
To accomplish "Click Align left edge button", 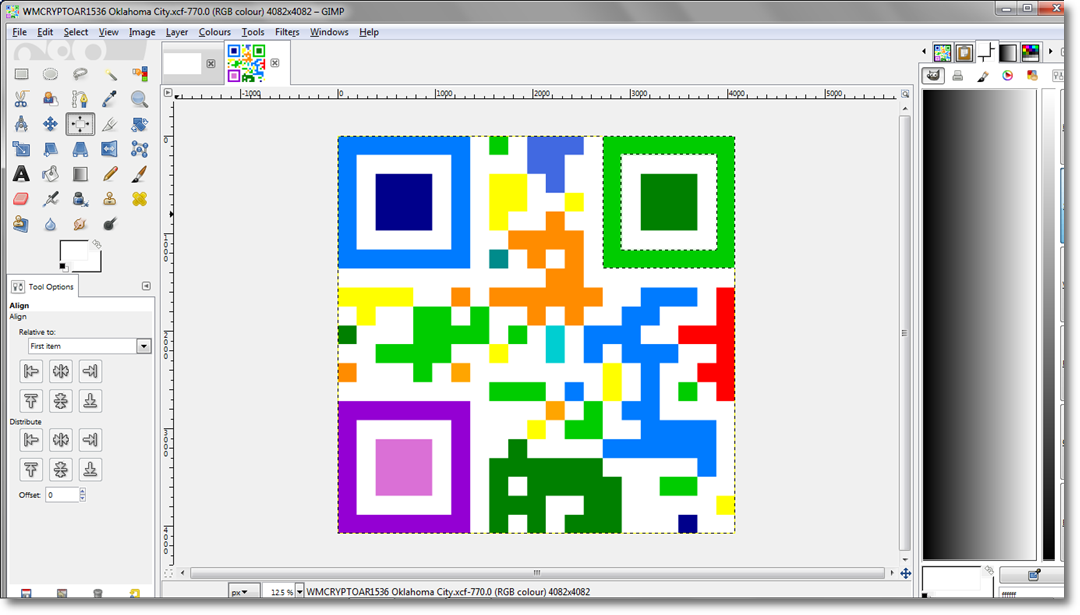I will 31,371.
